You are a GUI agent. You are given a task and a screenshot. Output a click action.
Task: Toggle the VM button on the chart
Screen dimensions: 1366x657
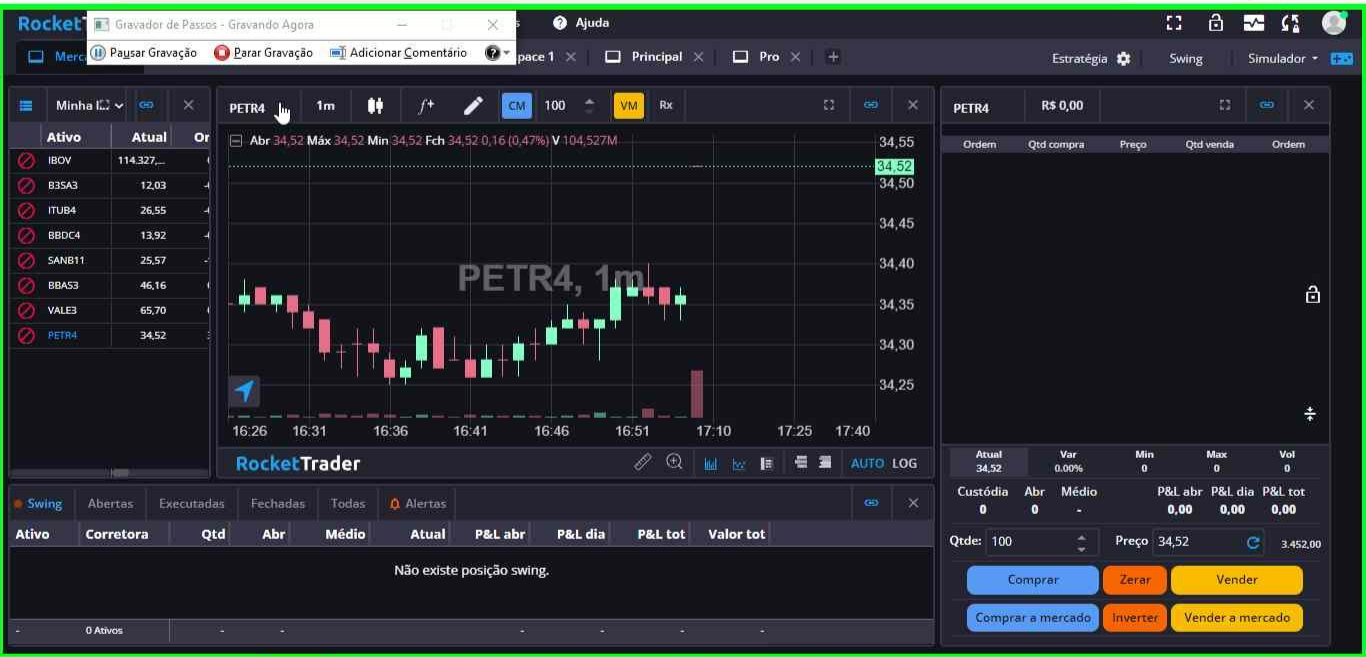click(629, 106)
